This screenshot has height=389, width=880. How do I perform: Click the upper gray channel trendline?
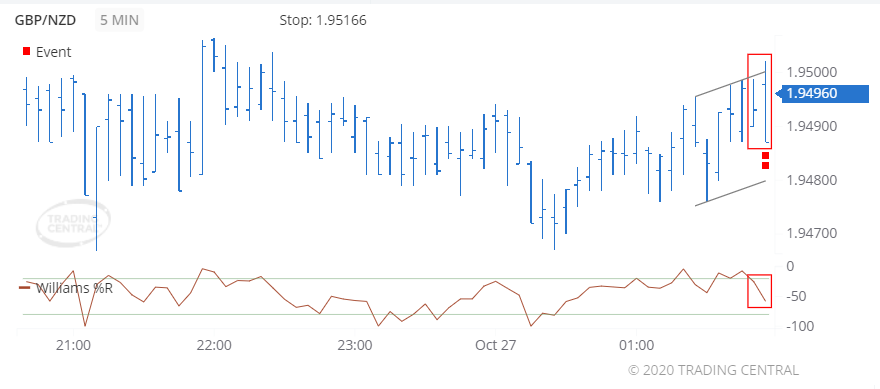click(730, 84)
